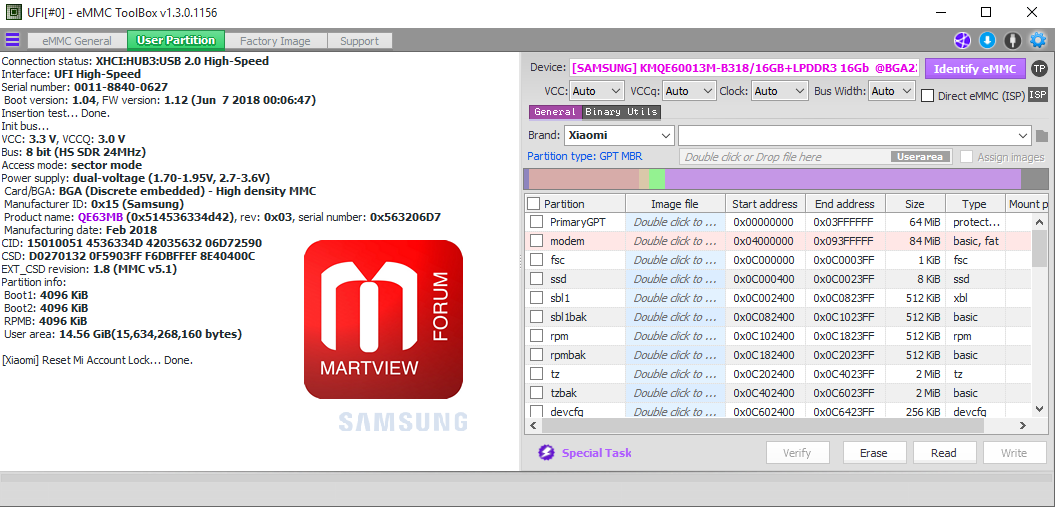Check the ssd partition checkbox
The height and width of the screenshot is (507, 1055).
(x=536, y=278)
